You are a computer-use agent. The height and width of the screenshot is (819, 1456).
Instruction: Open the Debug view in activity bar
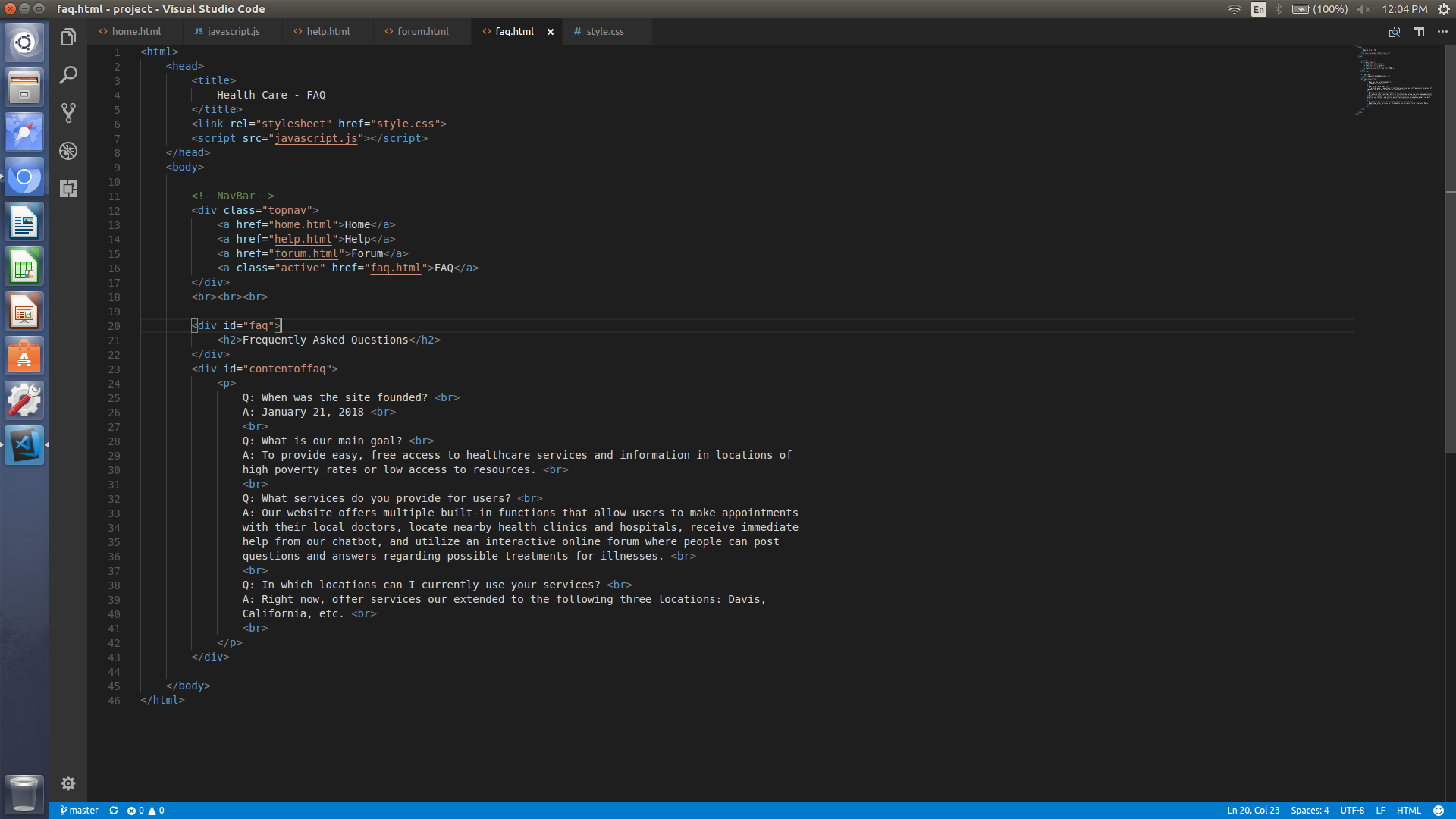point(68,151)
